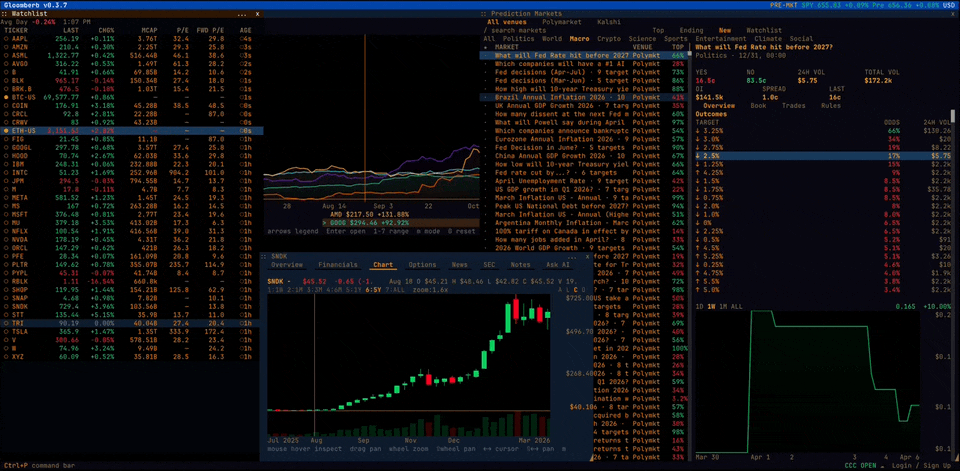Viewport: 960px width, 471px height.
Task: Click the up arrow beside 4.25% target
Action: point(698,172)
